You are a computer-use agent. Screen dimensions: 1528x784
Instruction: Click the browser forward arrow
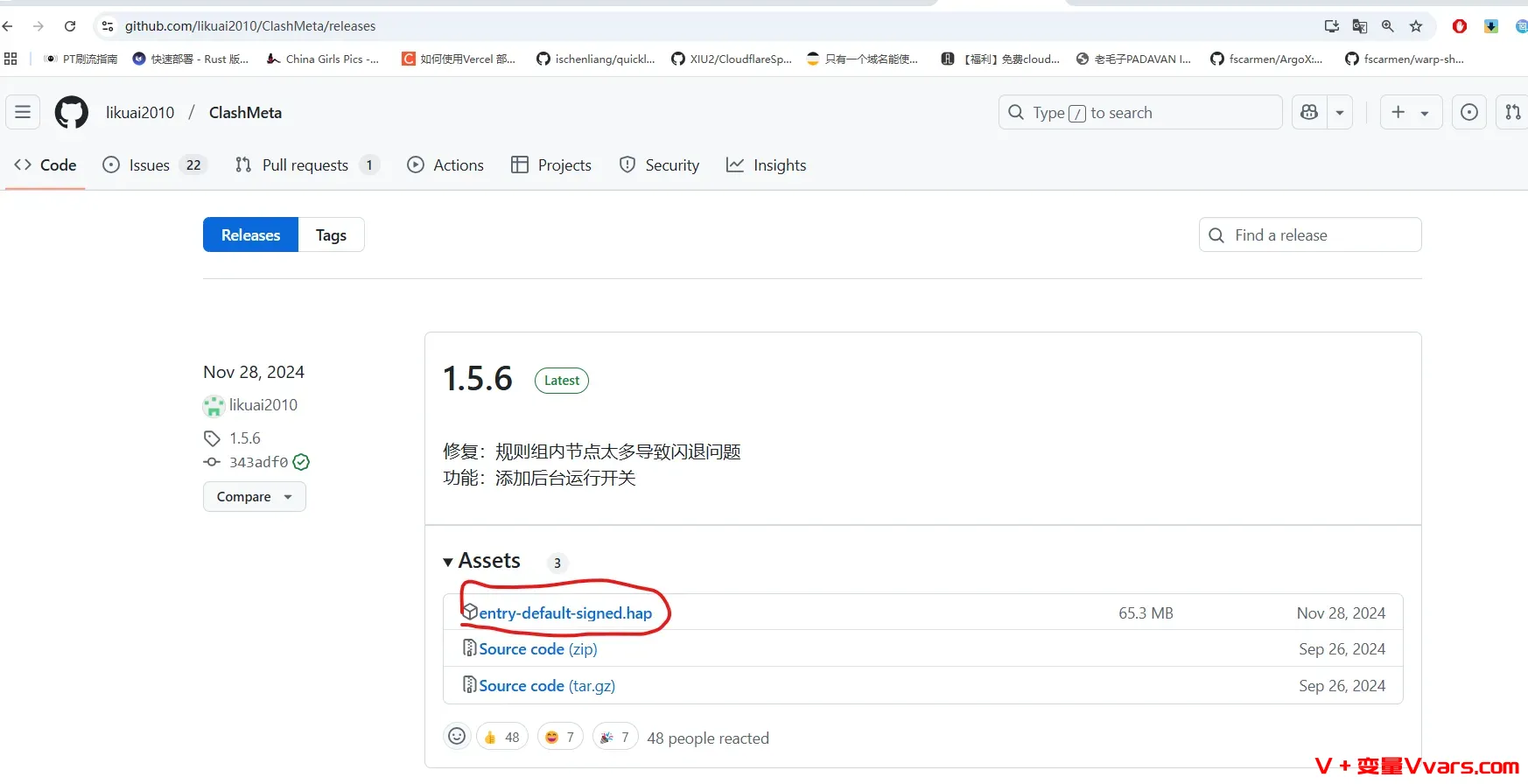click(38, 26)
